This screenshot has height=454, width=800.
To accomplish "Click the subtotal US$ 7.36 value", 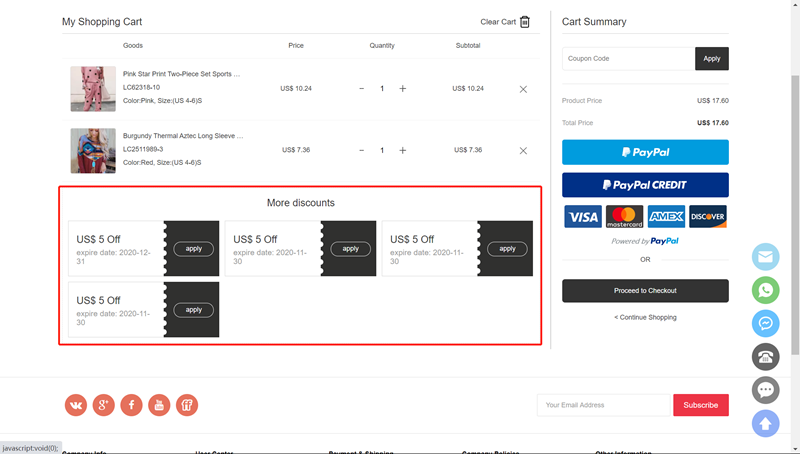I will [x=468, y=150].
